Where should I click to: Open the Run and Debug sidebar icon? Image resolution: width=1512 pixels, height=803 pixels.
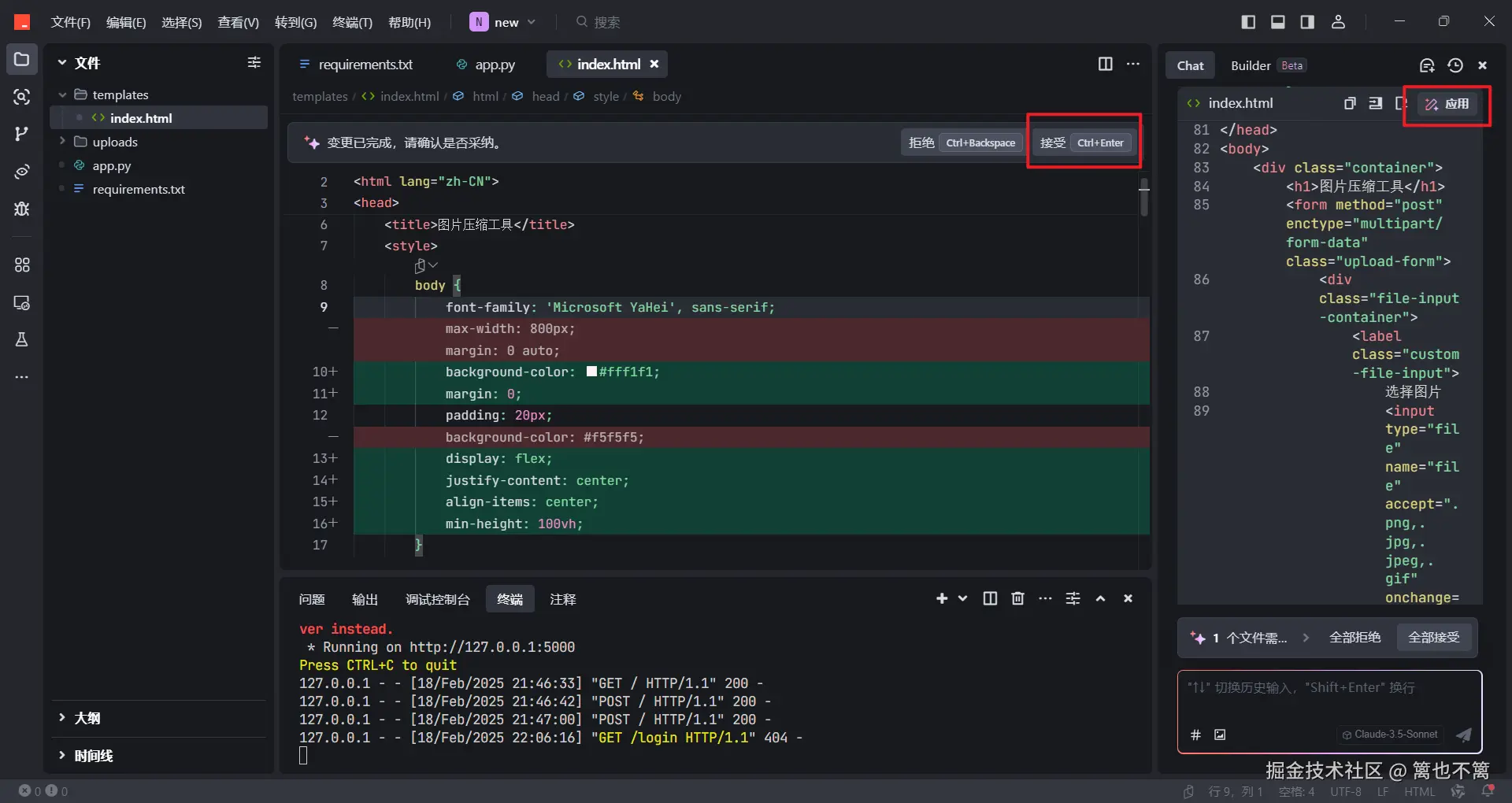pos(22,209)
